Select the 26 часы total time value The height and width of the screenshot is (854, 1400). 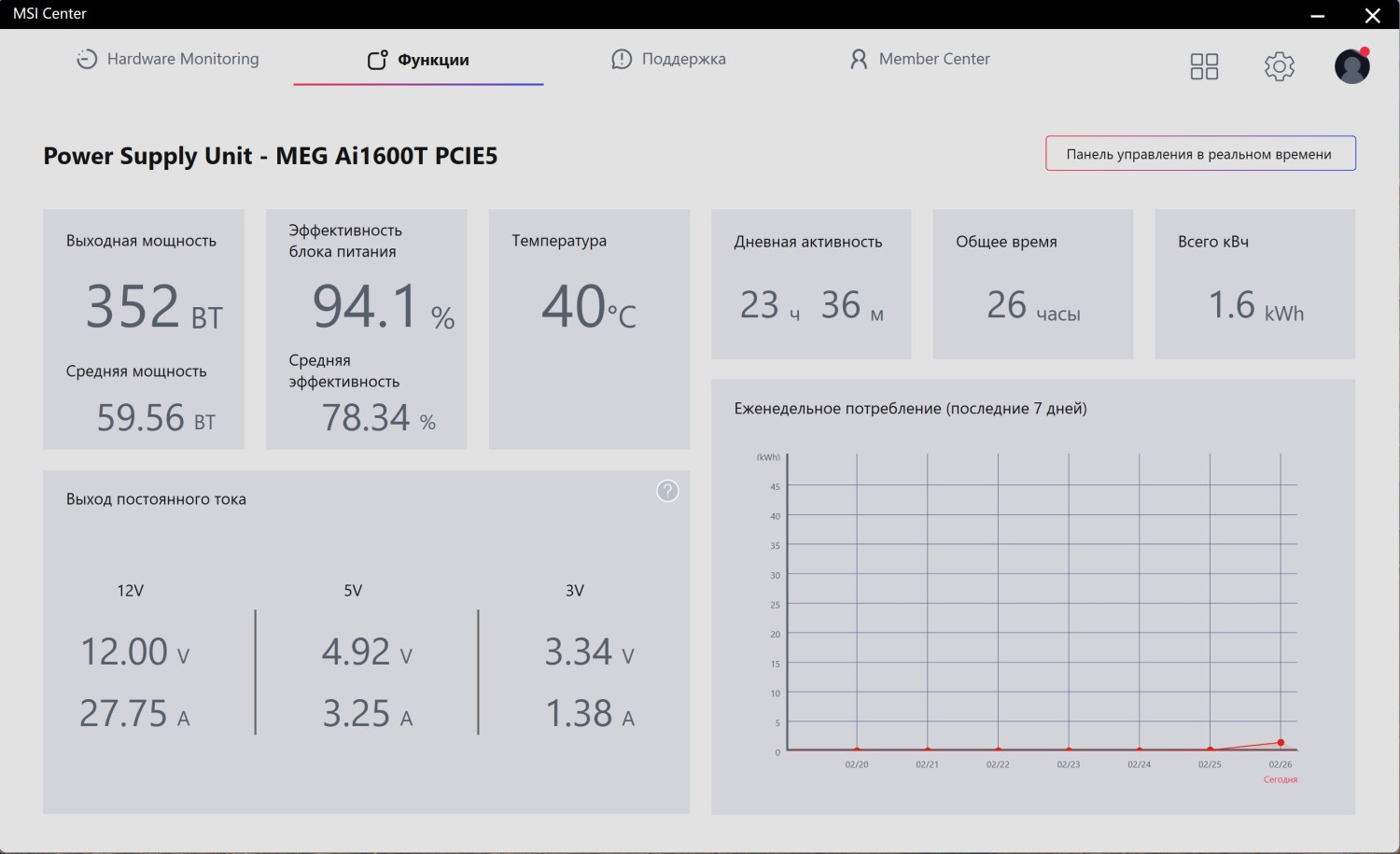coord(1033,305)
